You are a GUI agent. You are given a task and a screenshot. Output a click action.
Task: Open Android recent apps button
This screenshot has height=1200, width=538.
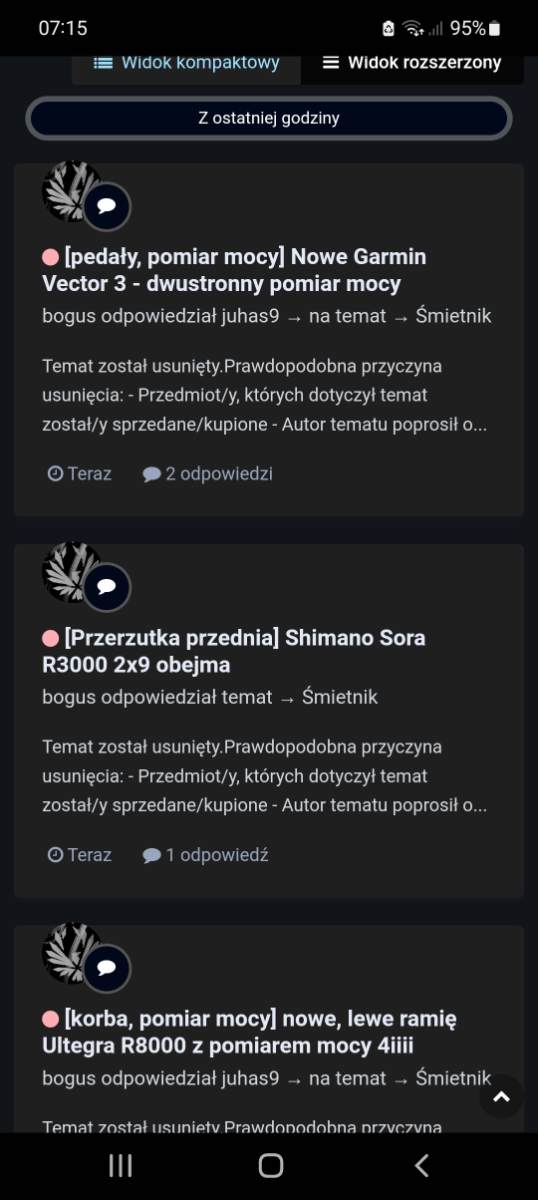coord(120,1165)
